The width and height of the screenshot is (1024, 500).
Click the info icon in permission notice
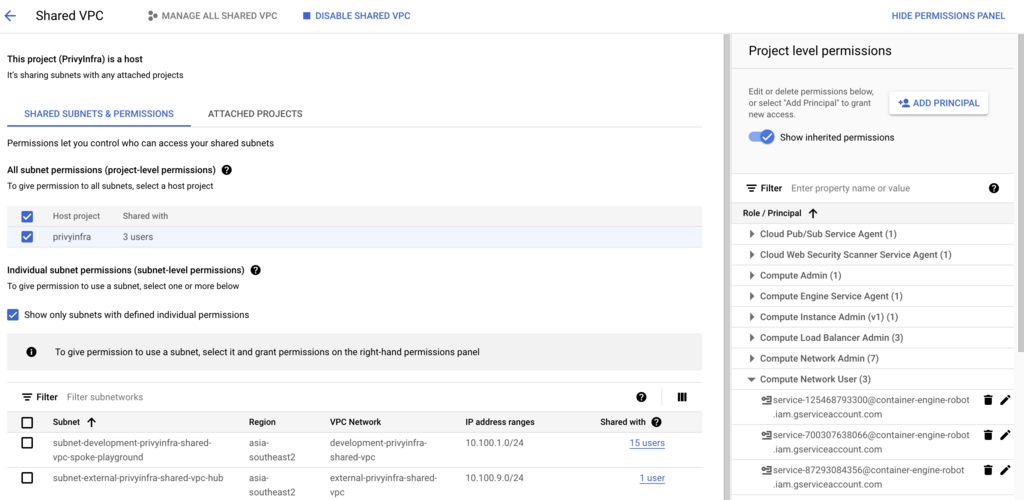coord(31,352)
